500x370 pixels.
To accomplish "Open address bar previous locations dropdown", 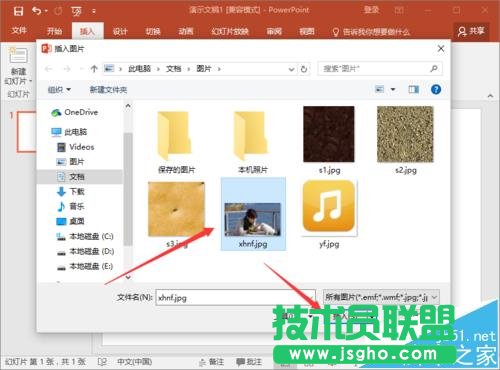I will (291, 69).
